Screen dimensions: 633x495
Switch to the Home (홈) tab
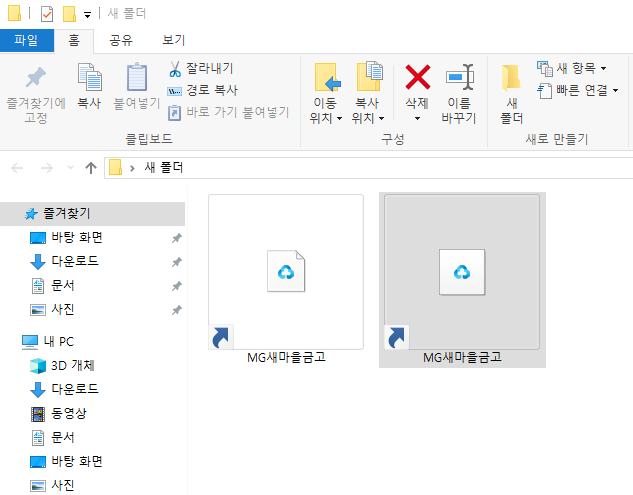[x=74, y=40]
